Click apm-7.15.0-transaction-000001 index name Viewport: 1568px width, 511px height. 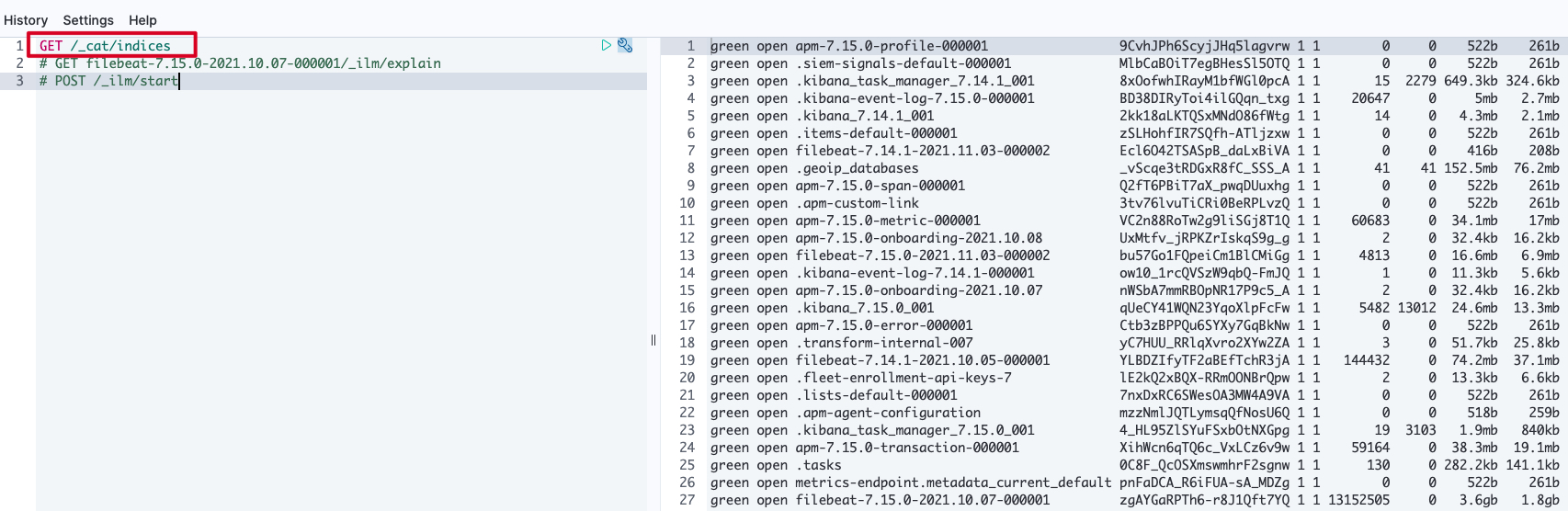tap(907, 448)
